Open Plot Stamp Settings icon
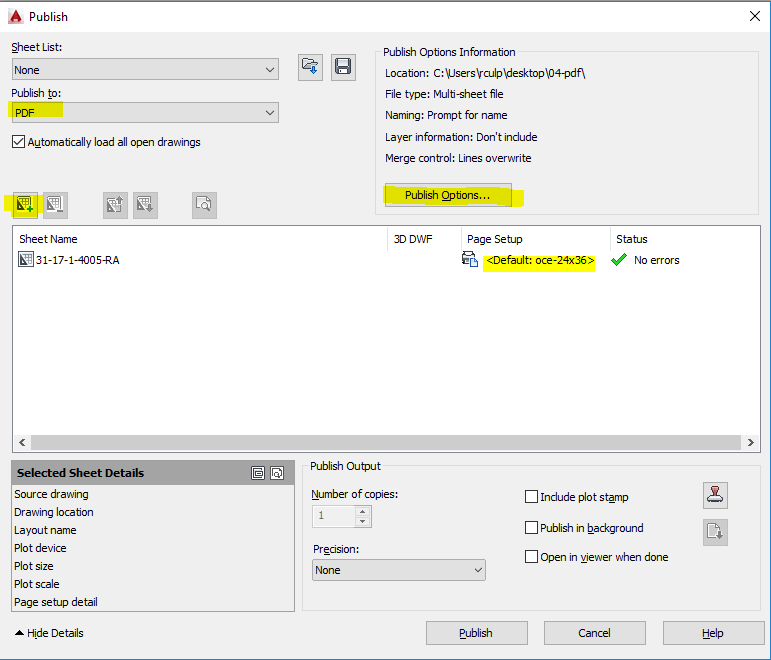771x660 pixels. tap(715, 495)
